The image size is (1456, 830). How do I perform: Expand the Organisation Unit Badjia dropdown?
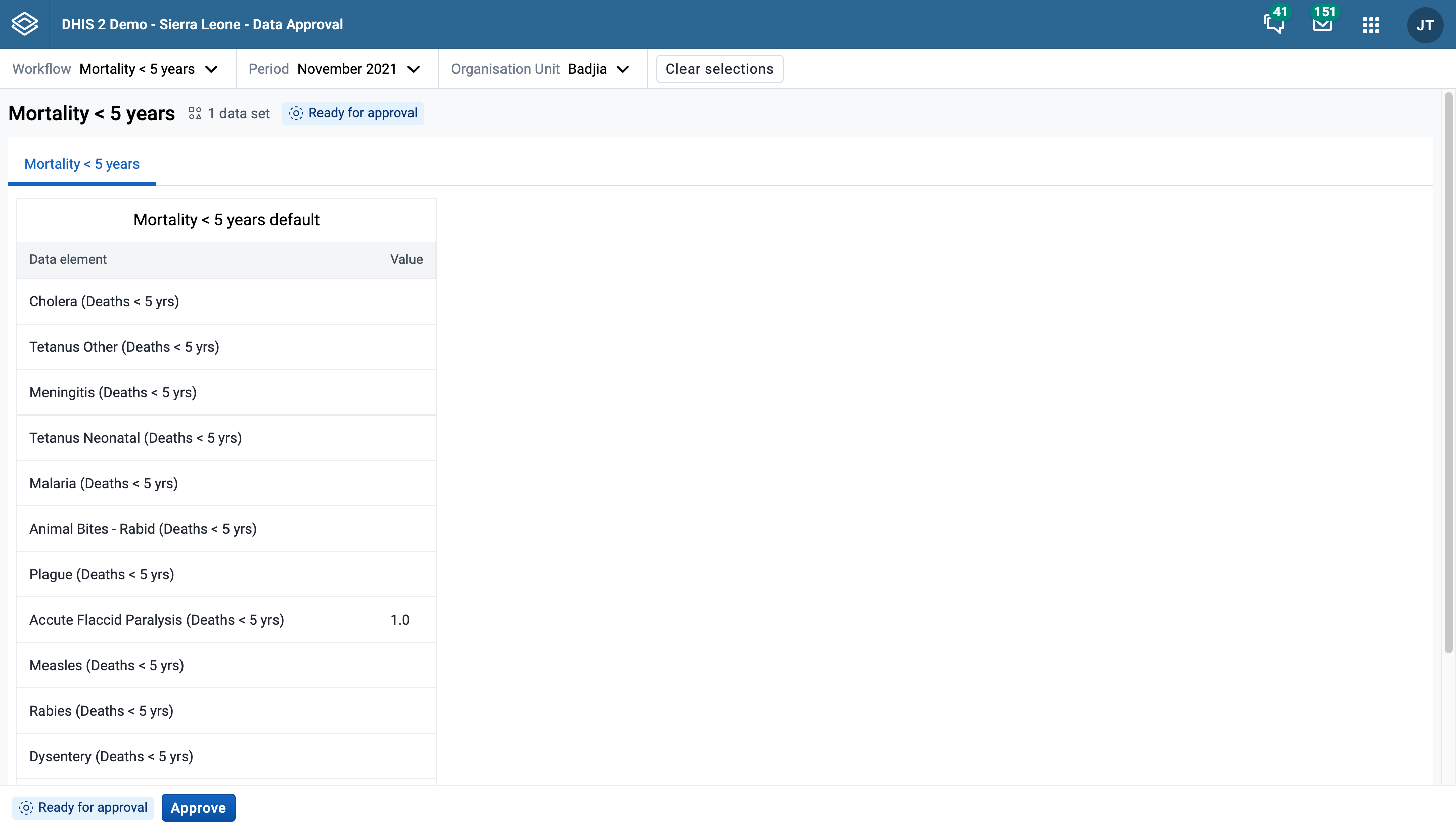(543, 69)
